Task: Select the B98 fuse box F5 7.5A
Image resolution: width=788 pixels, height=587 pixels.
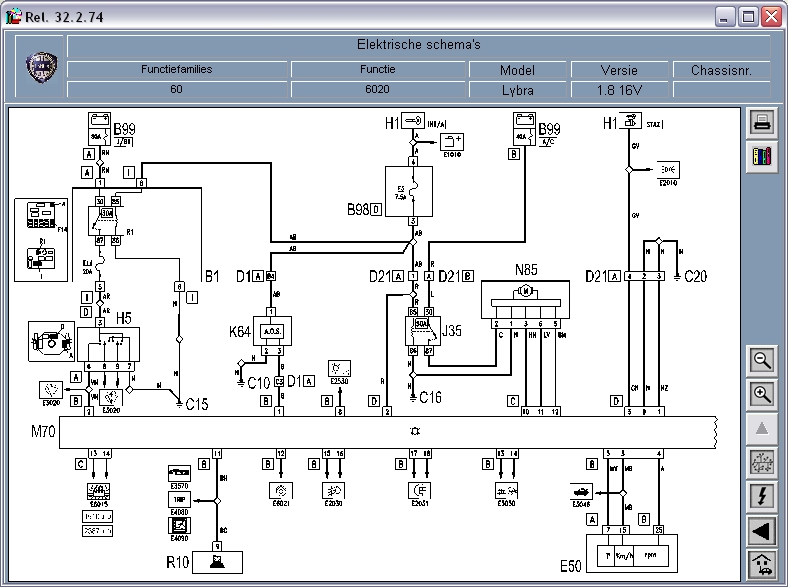Action: [x=409, y=191]
